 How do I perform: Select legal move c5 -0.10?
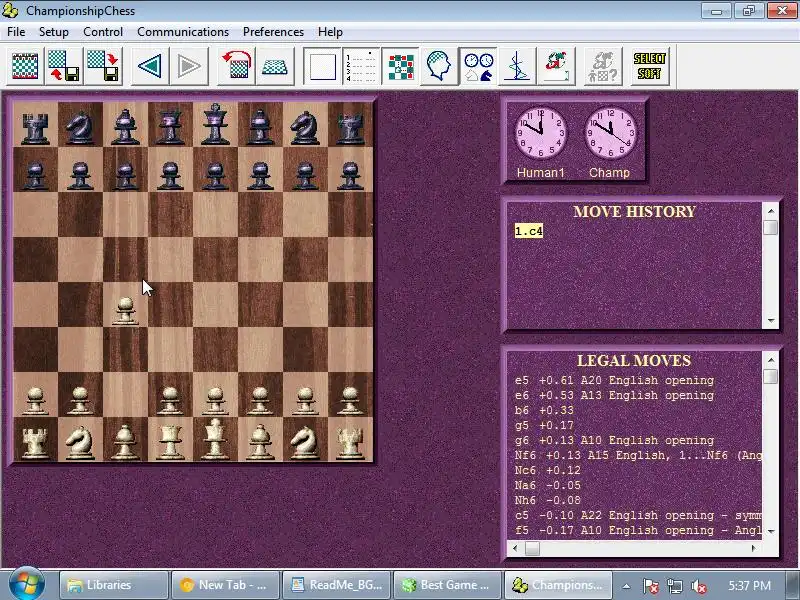[638, 515]
